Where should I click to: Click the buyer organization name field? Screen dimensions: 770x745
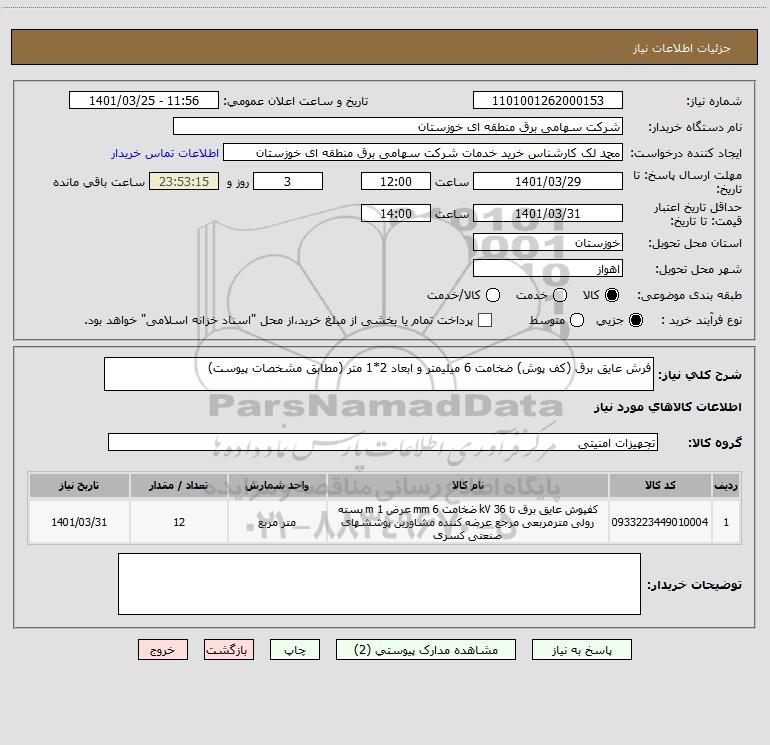click(398, 126)
